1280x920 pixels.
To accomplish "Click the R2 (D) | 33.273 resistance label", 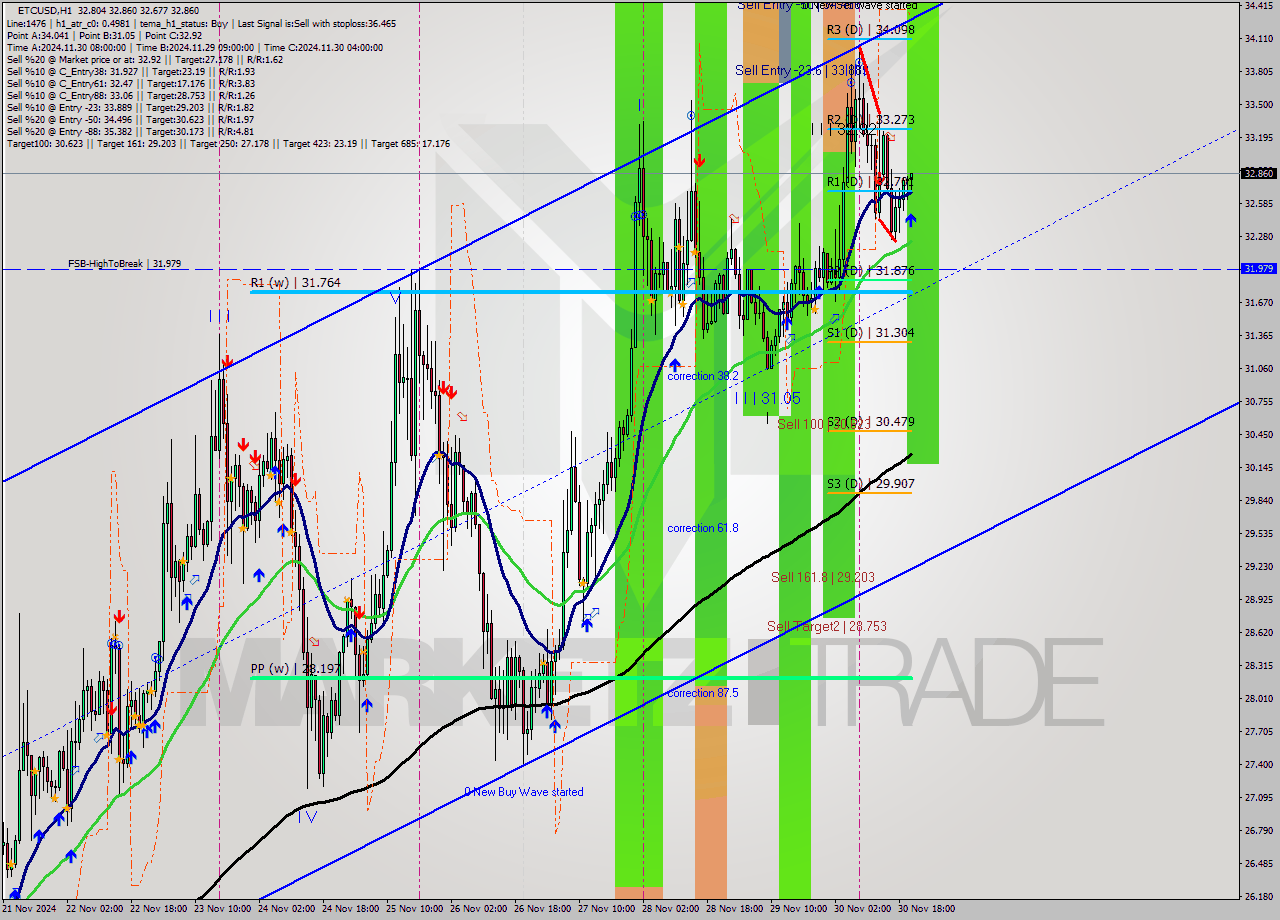I will [x=870, y=120].
